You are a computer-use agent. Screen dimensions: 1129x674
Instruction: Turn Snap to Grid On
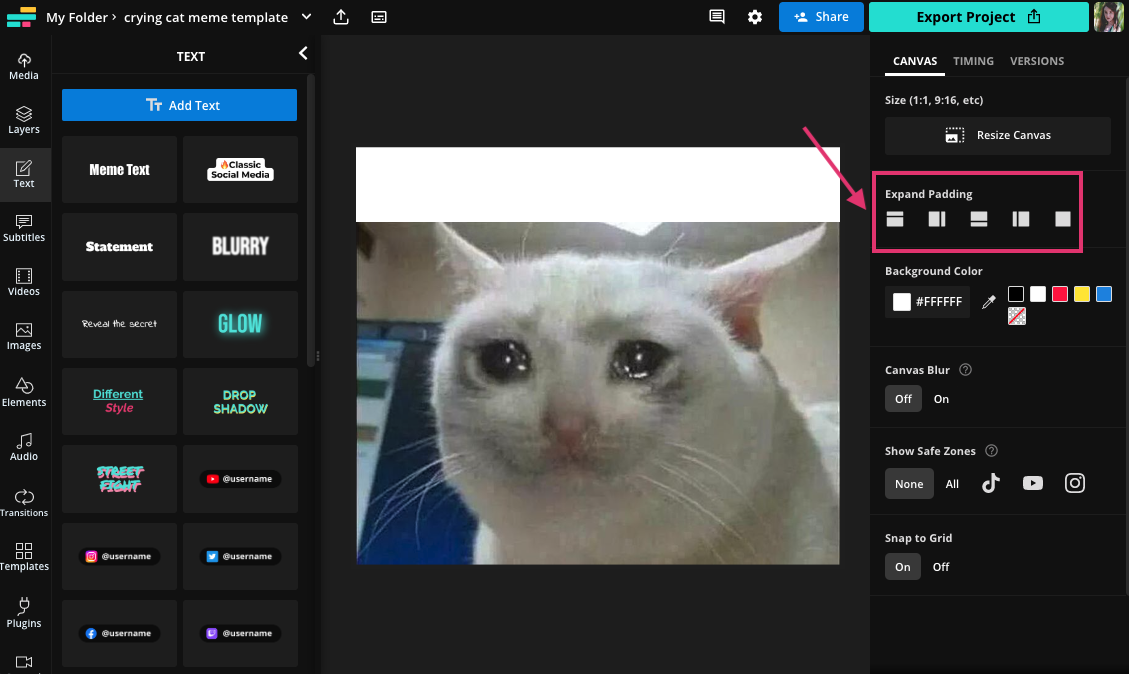902,567
